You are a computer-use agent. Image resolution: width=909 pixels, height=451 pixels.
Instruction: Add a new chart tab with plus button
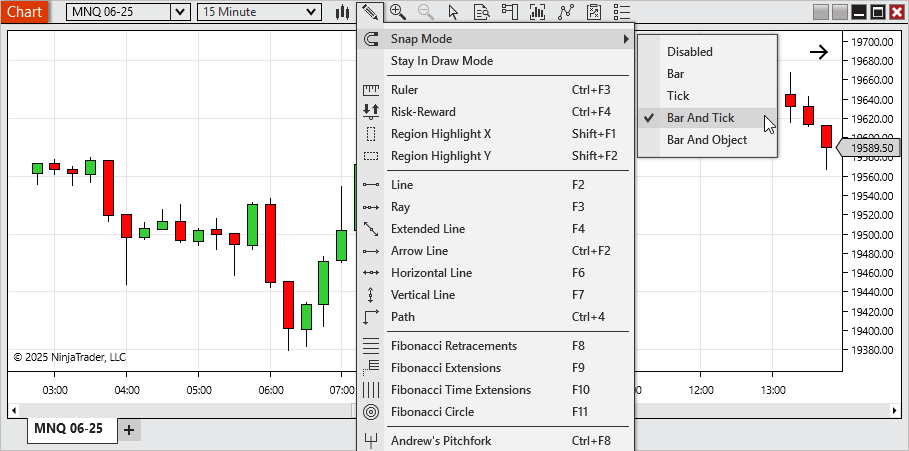click(129, 430)
